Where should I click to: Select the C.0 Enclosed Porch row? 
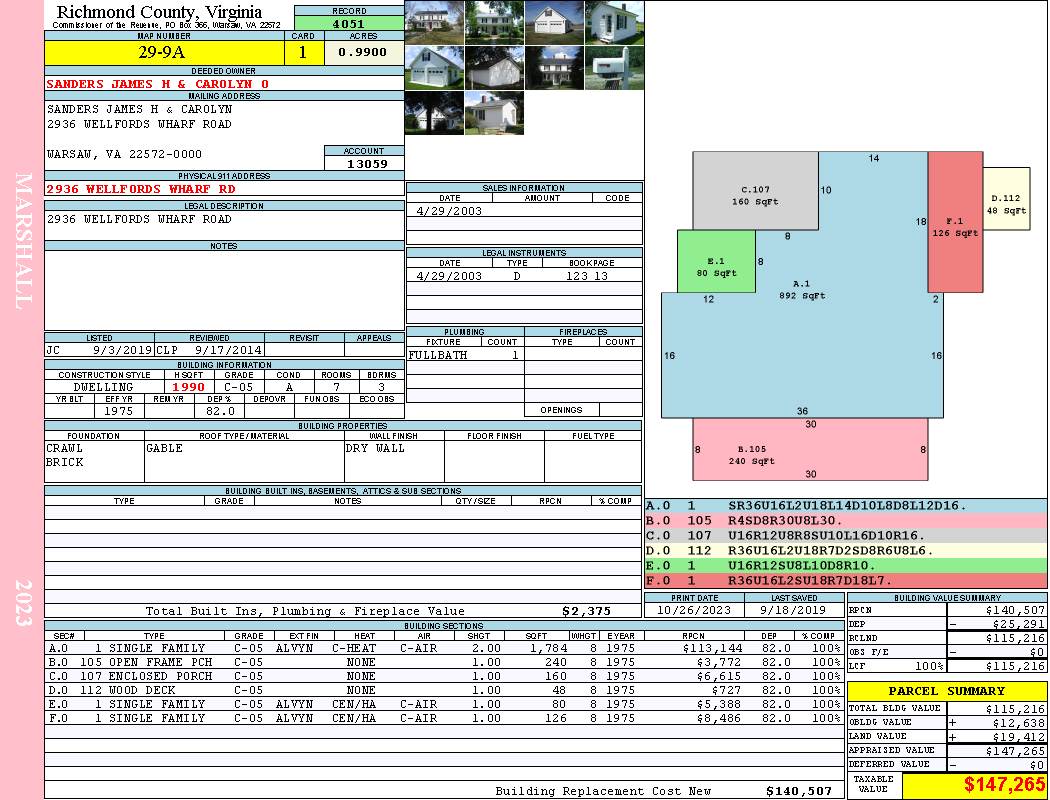(x=443, y=676)
